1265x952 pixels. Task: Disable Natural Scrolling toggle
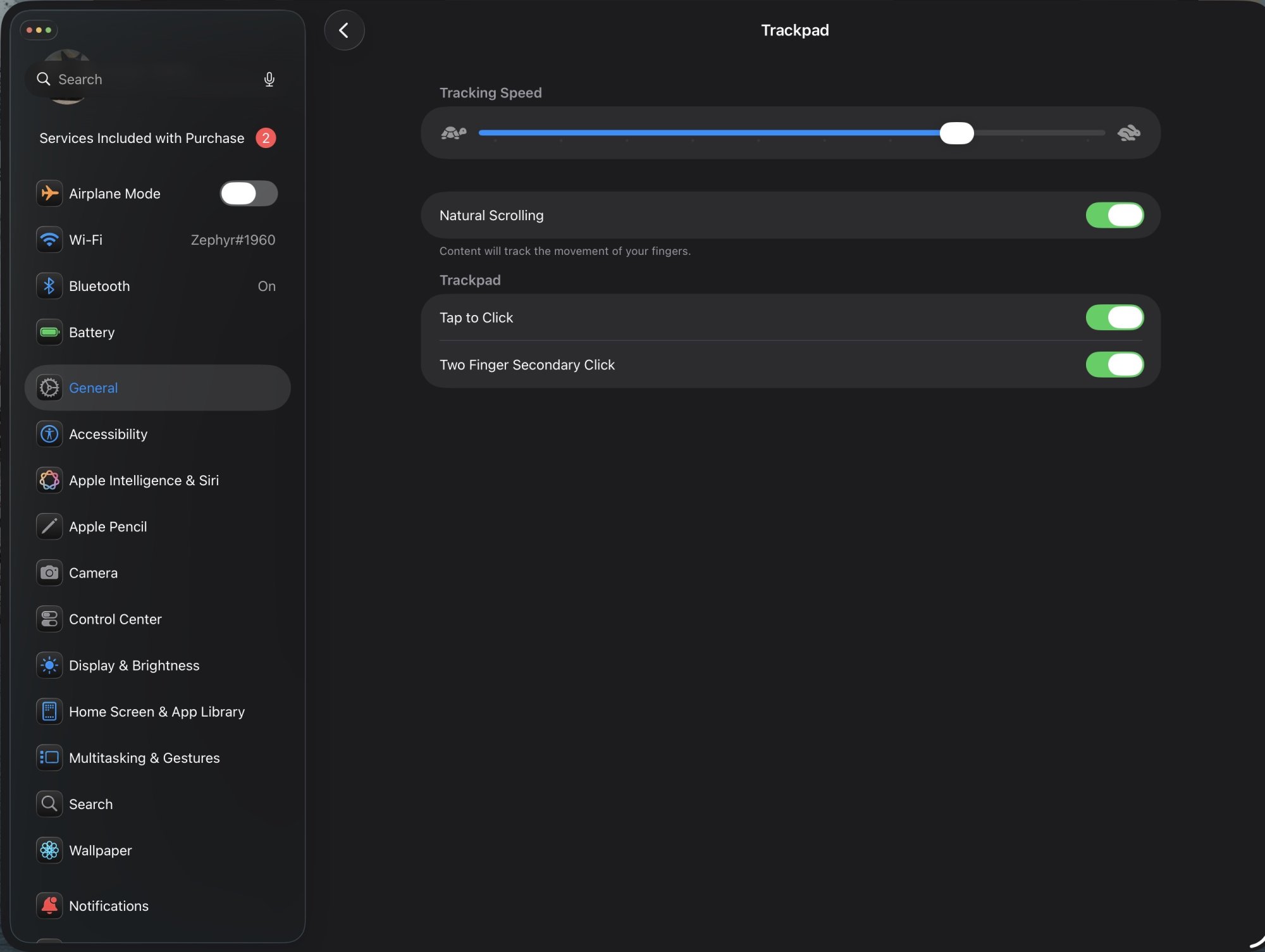click(1114, 215)
